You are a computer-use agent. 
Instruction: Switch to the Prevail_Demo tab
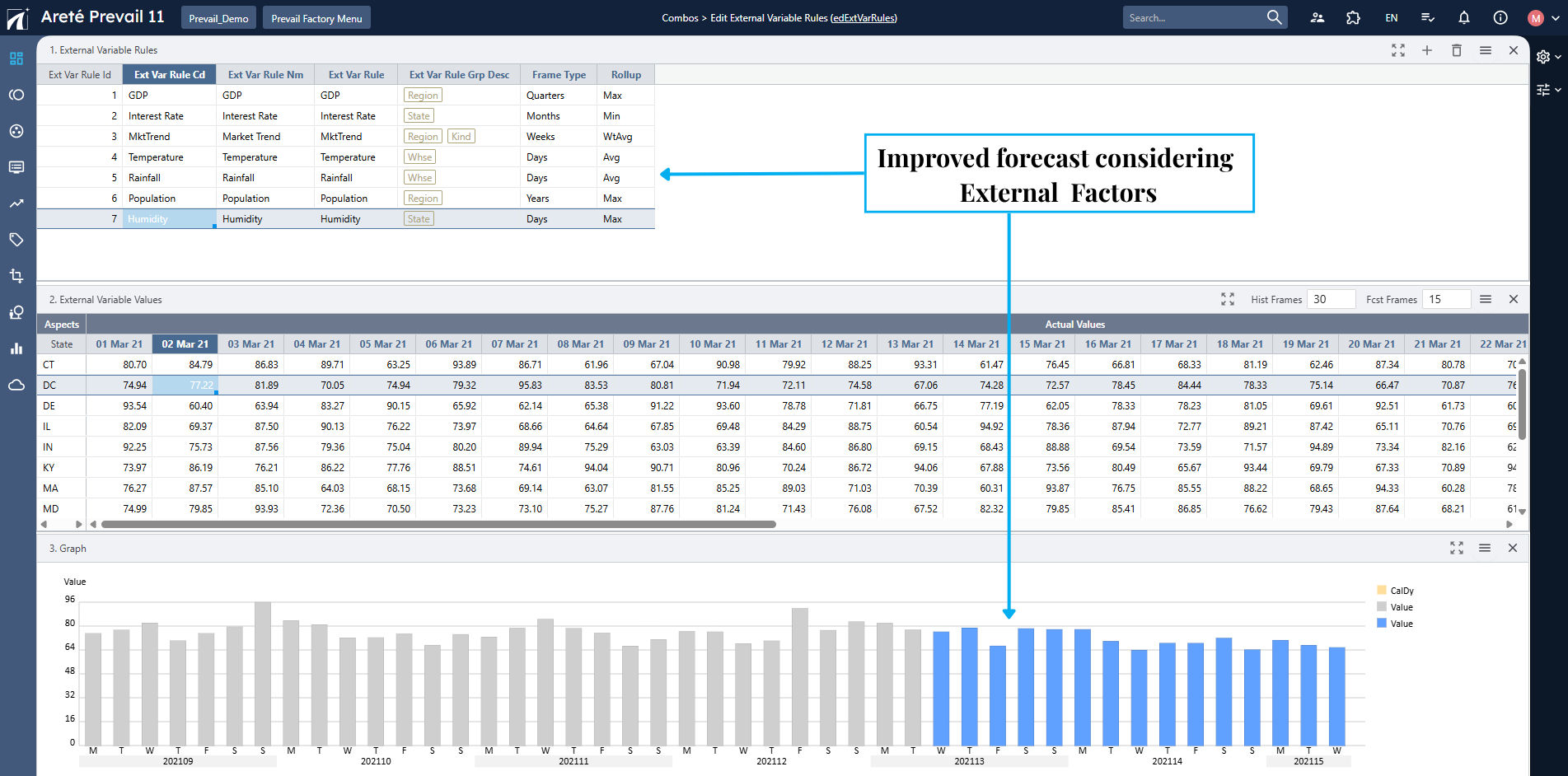(x=218, y=16)
